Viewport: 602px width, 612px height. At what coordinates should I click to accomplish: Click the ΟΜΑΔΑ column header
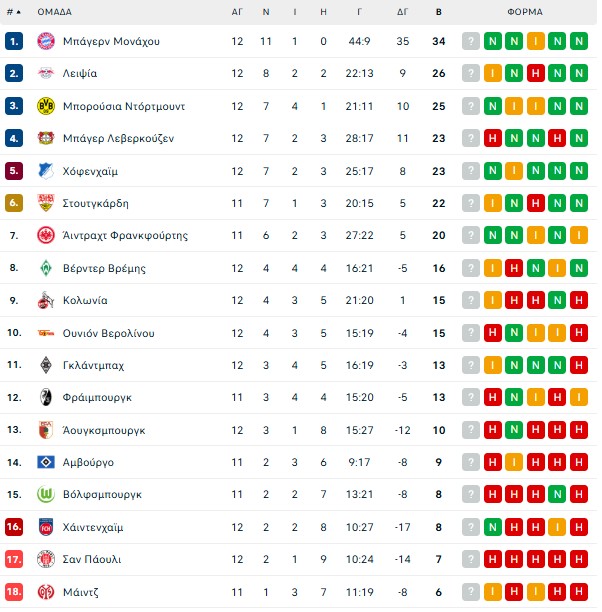click(x=54, y=12)
